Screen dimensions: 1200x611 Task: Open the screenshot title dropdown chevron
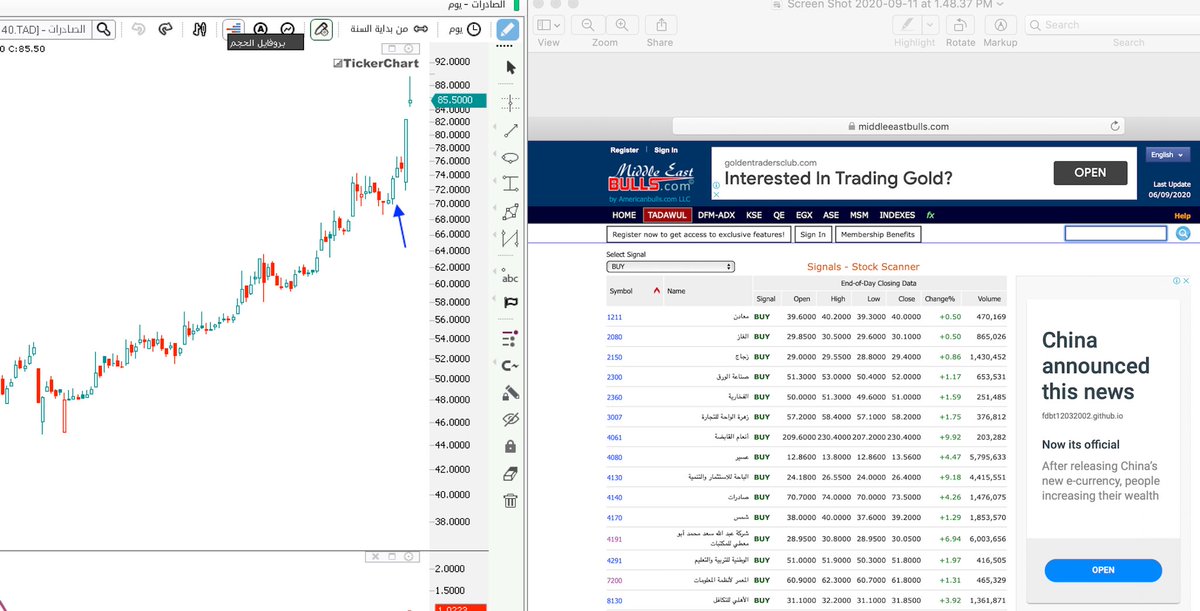(x=1000, y=5)
